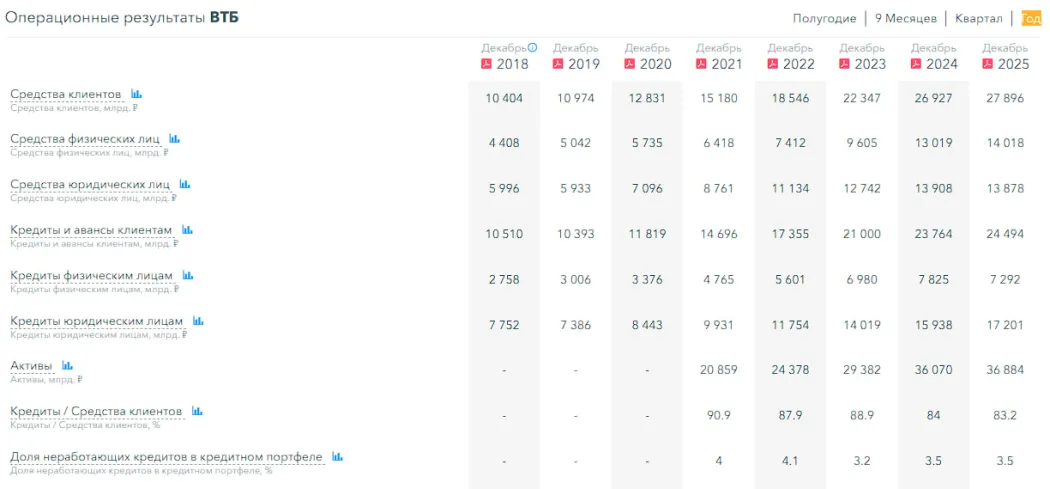Open PDF report icon for 2021
This screenshot has width=1050, height=489.
[702, 64]
